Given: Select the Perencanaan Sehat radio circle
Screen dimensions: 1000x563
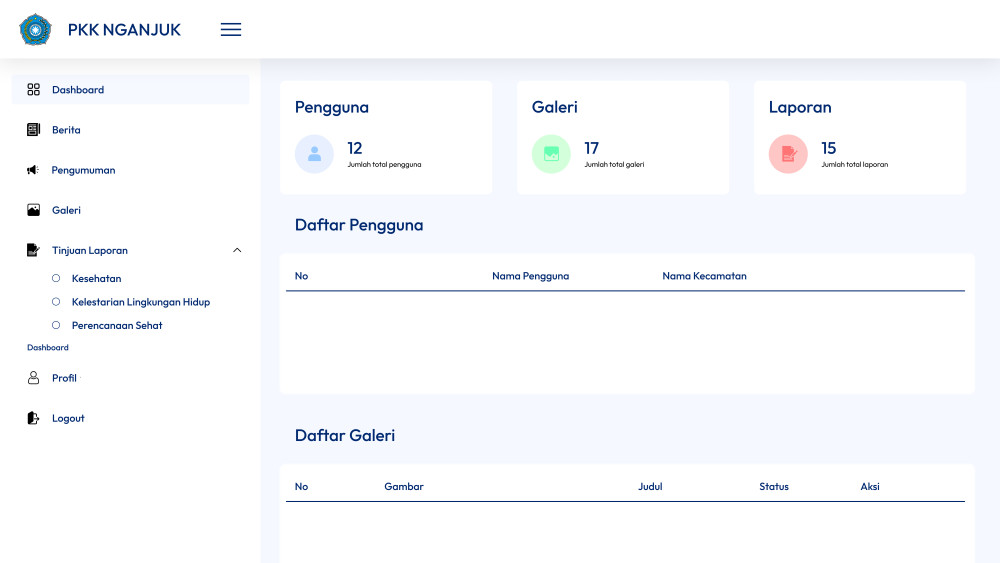Looking at the screenshot, I should [x=56, y=325].
